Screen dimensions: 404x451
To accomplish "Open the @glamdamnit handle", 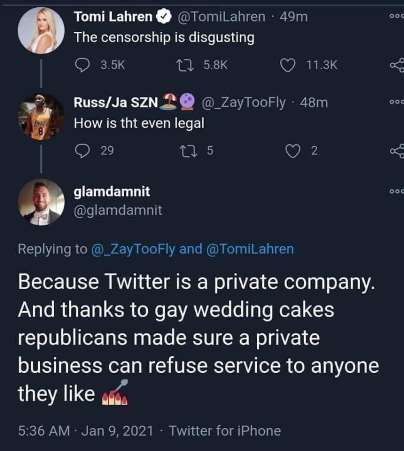I will (118, 210).
